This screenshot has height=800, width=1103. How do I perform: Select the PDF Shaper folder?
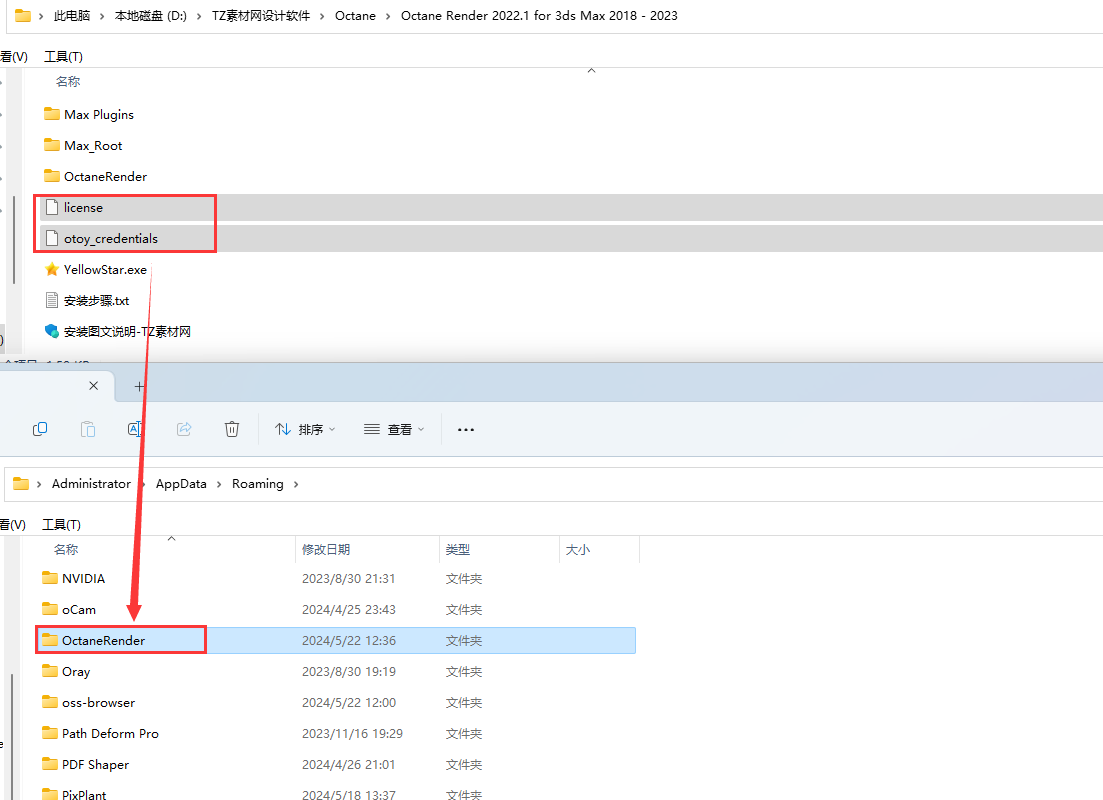click(85, 764)
